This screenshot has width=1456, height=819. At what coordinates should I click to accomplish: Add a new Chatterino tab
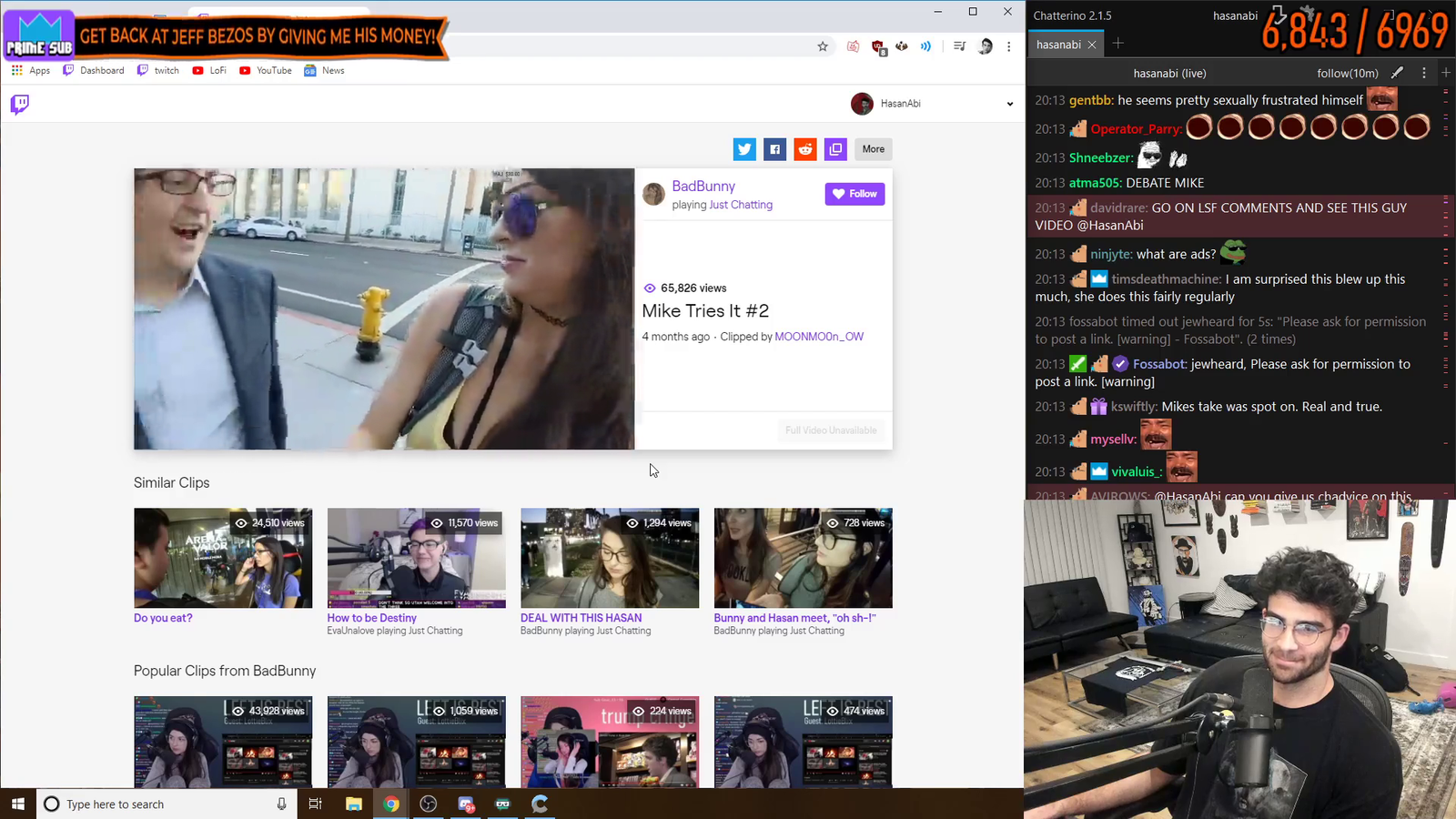[1118, 44]
